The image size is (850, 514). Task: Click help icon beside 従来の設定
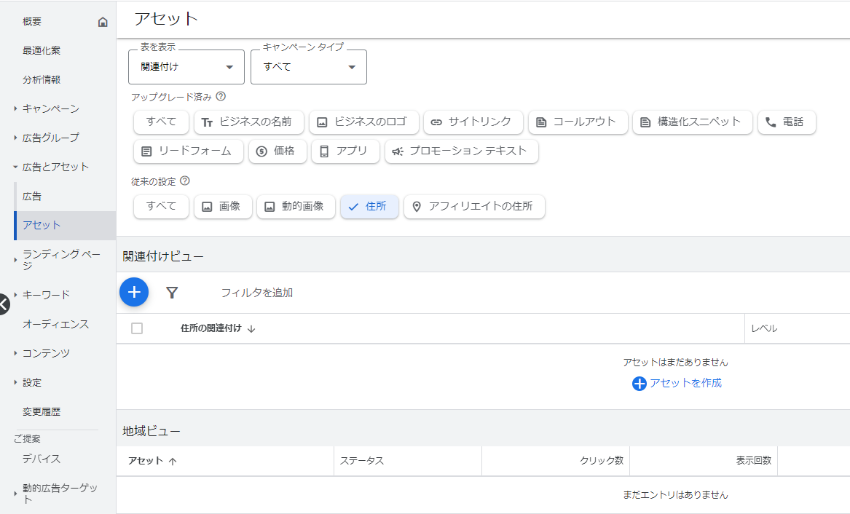[x=185, y=181]
